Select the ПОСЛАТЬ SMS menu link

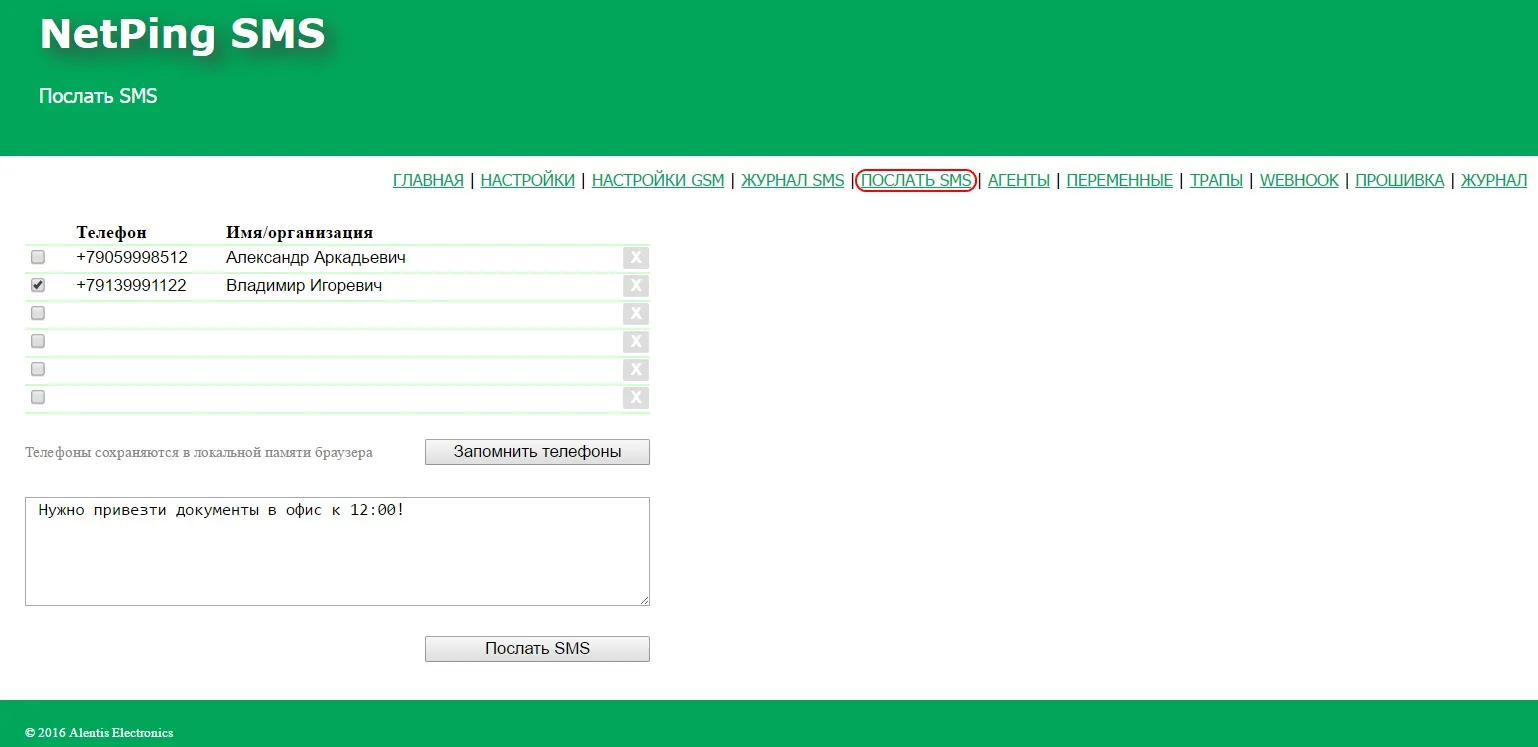coord(916,181)
